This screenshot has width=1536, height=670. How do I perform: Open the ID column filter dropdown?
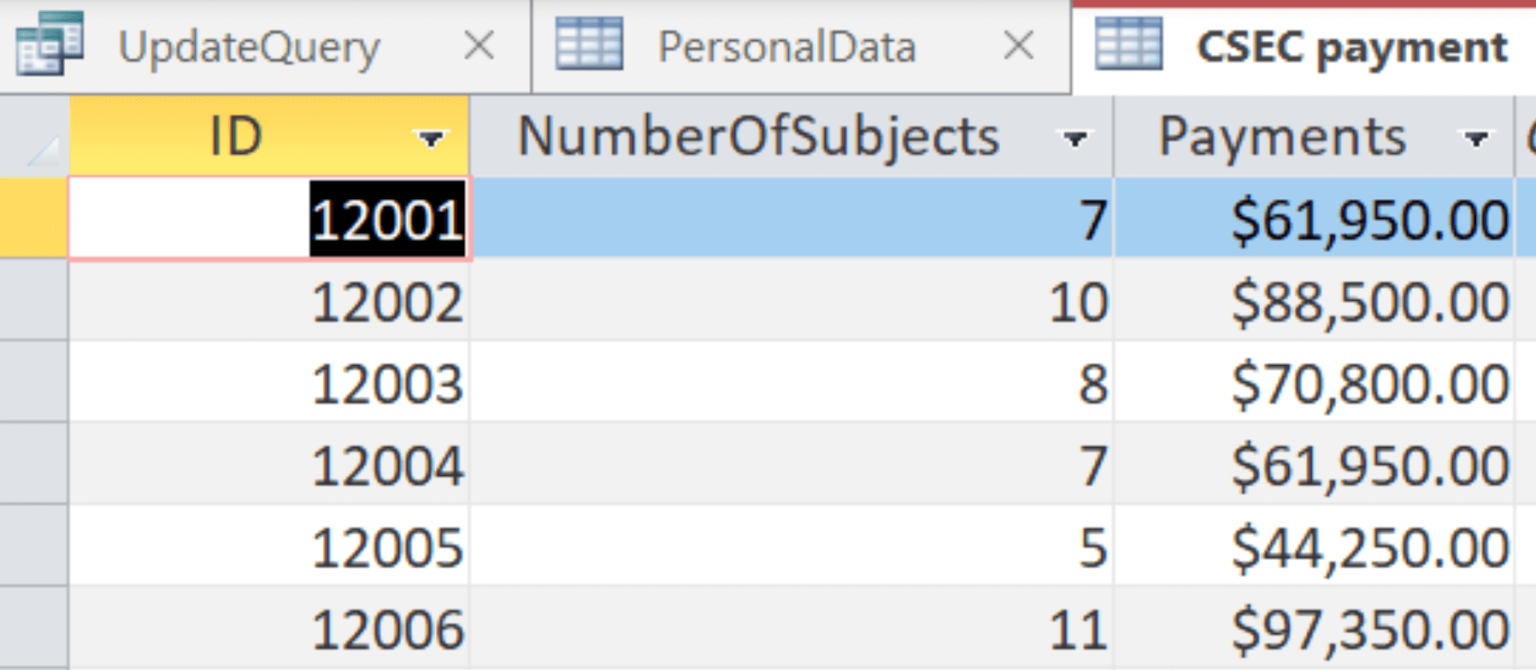coord(431,139)
